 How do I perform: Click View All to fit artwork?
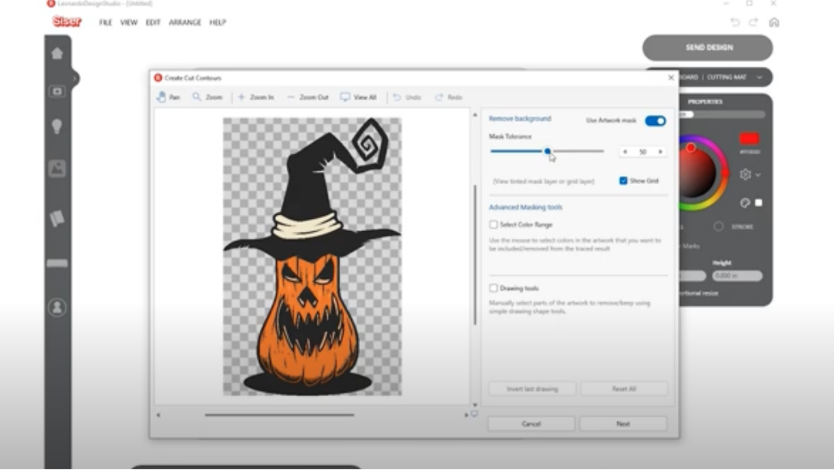click(x=358, y=97)
